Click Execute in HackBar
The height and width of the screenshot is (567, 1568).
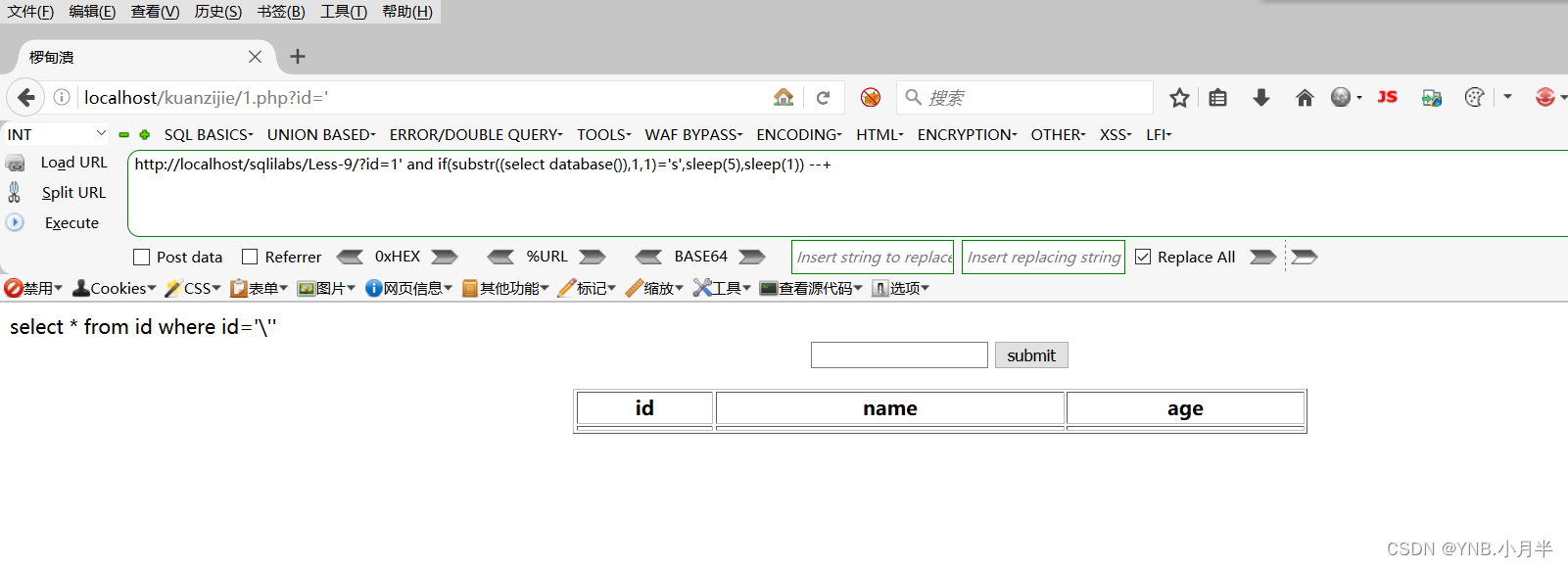point(71,223)
